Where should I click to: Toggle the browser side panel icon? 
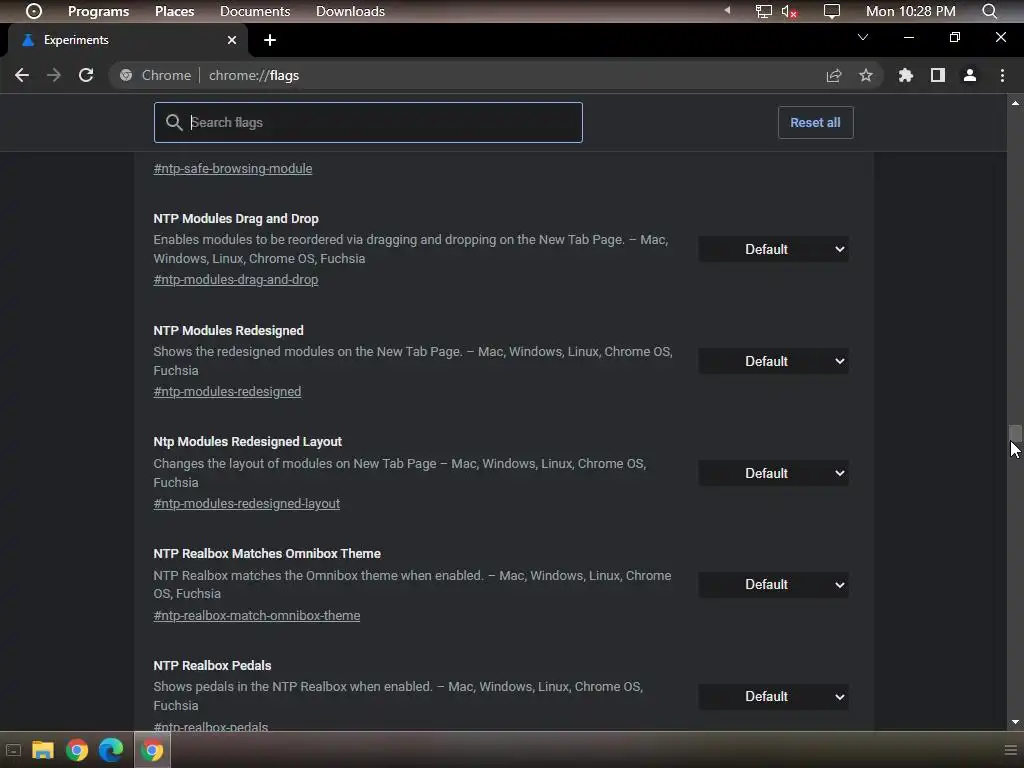coord(938,76)
